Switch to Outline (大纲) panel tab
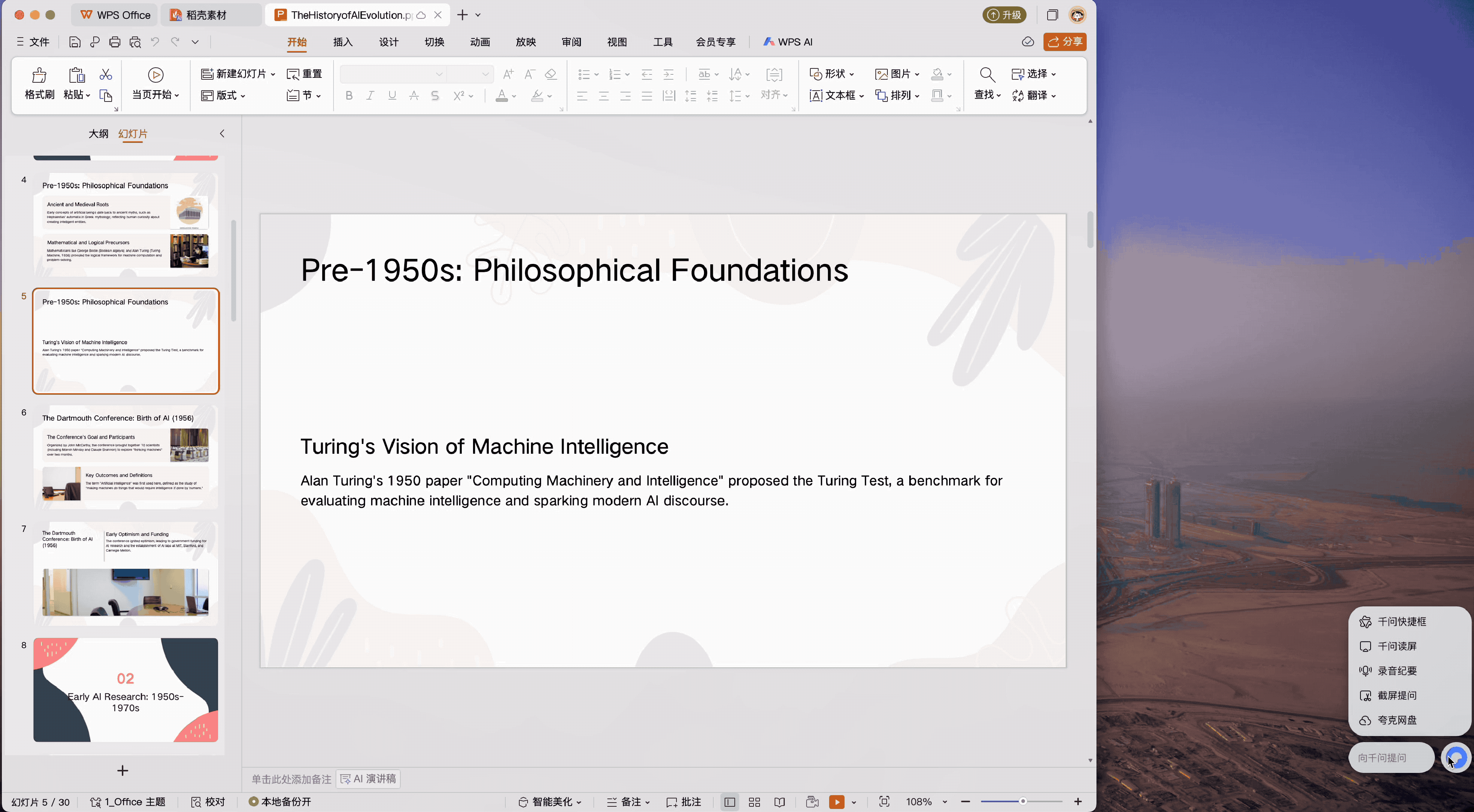 [x=99, y=133]
